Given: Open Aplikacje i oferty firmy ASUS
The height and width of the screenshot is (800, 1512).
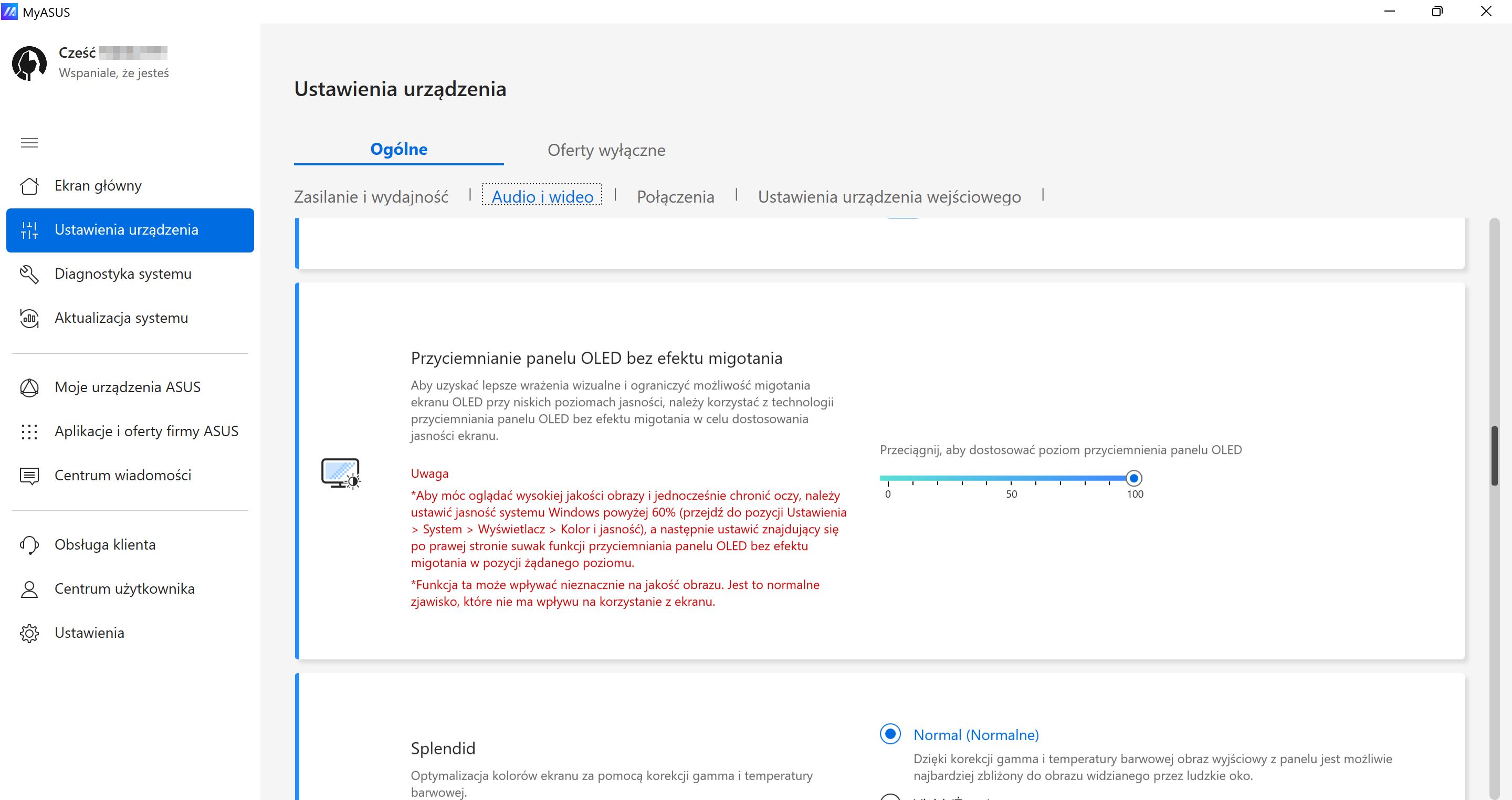Looking at the screenshot, I should [130, 431].
